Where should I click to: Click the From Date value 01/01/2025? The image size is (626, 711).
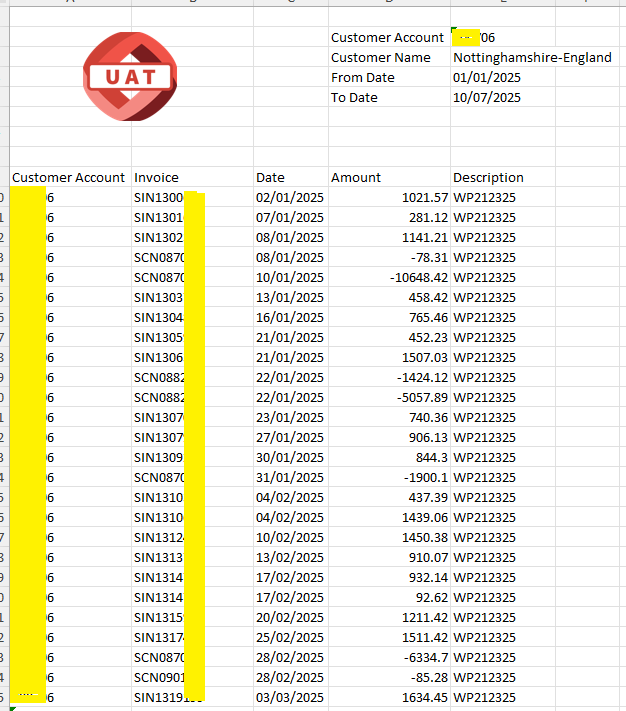pos(486,77)
